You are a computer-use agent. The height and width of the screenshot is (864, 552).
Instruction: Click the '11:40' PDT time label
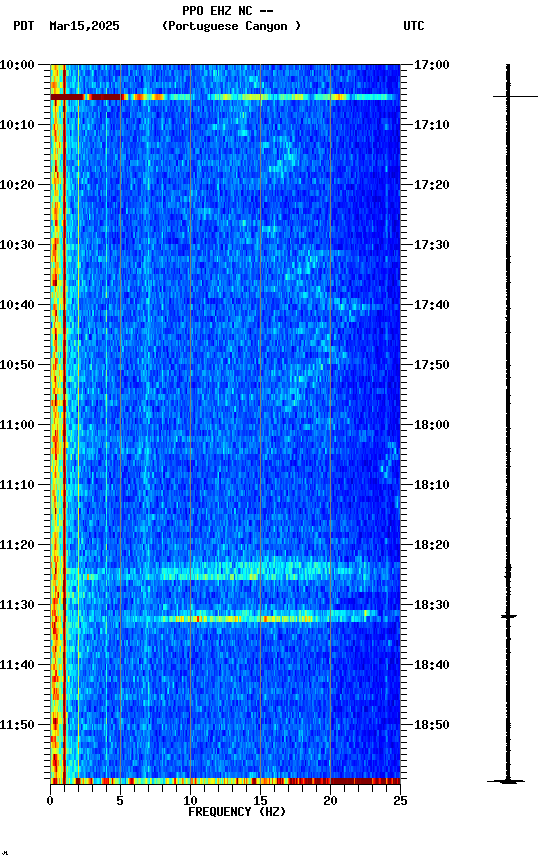(x=17, y=665)
